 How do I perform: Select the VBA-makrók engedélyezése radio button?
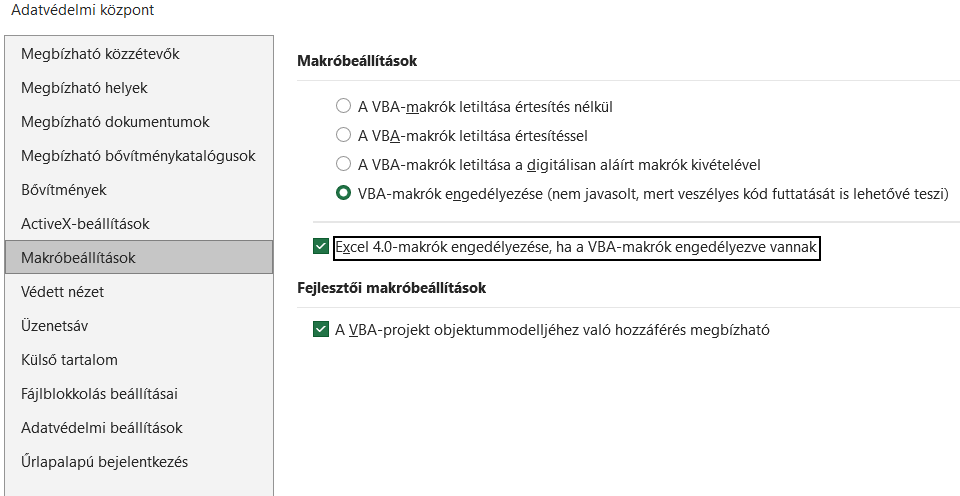(344, 193)
